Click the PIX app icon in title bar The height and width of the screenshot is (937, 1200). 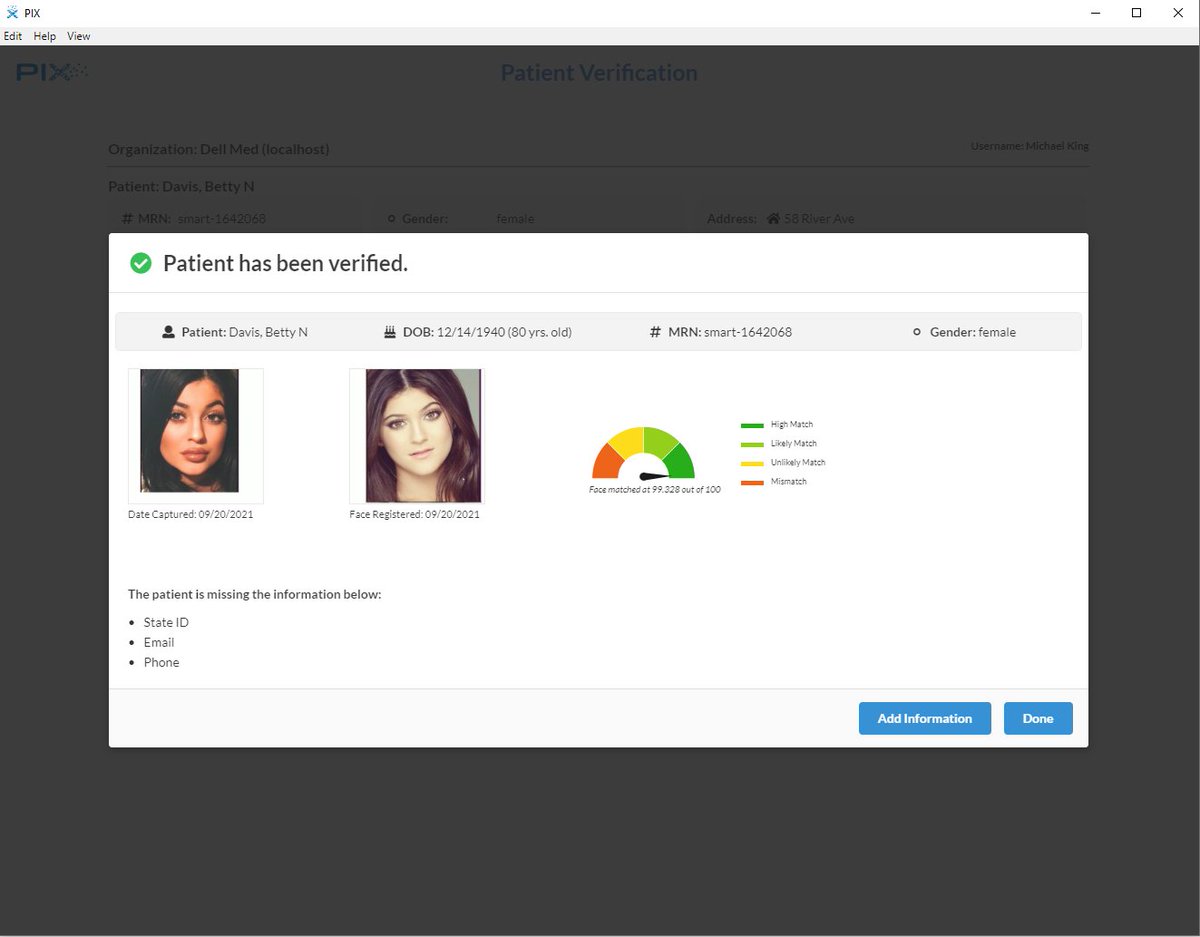pos(12,12)
